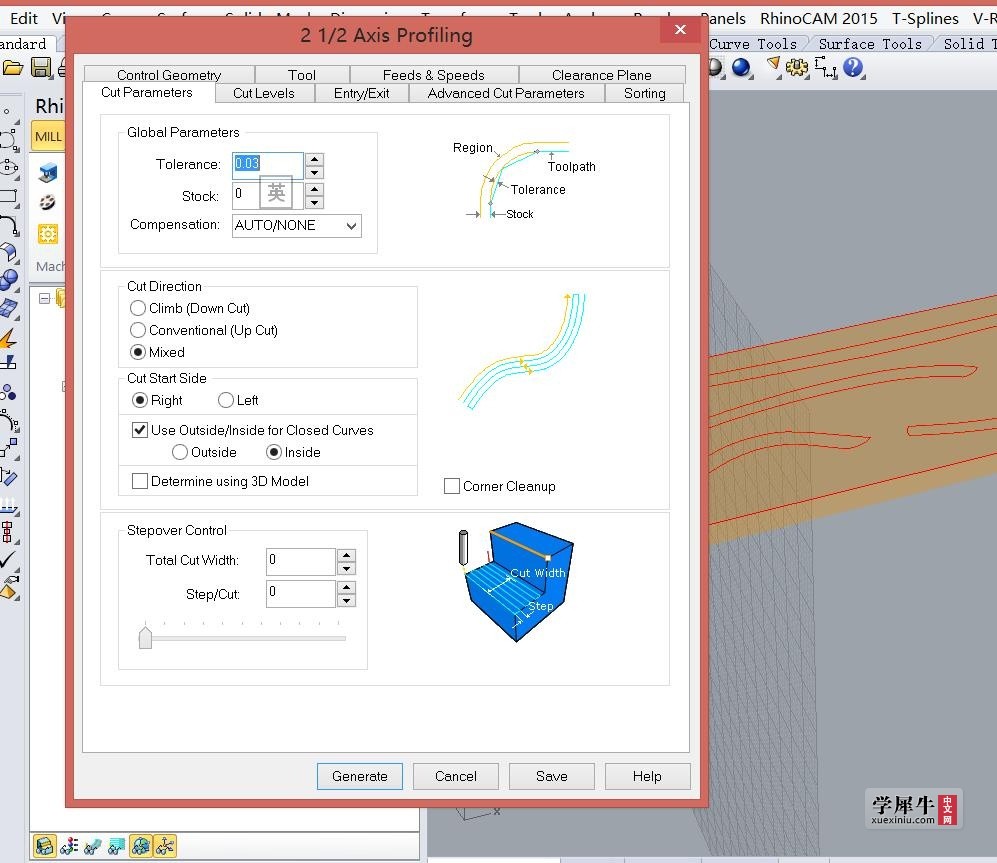Screen dimensions: 997x863
Task: Toggle toolpath visibility icon in bottom bar
Action: [116, 846]
